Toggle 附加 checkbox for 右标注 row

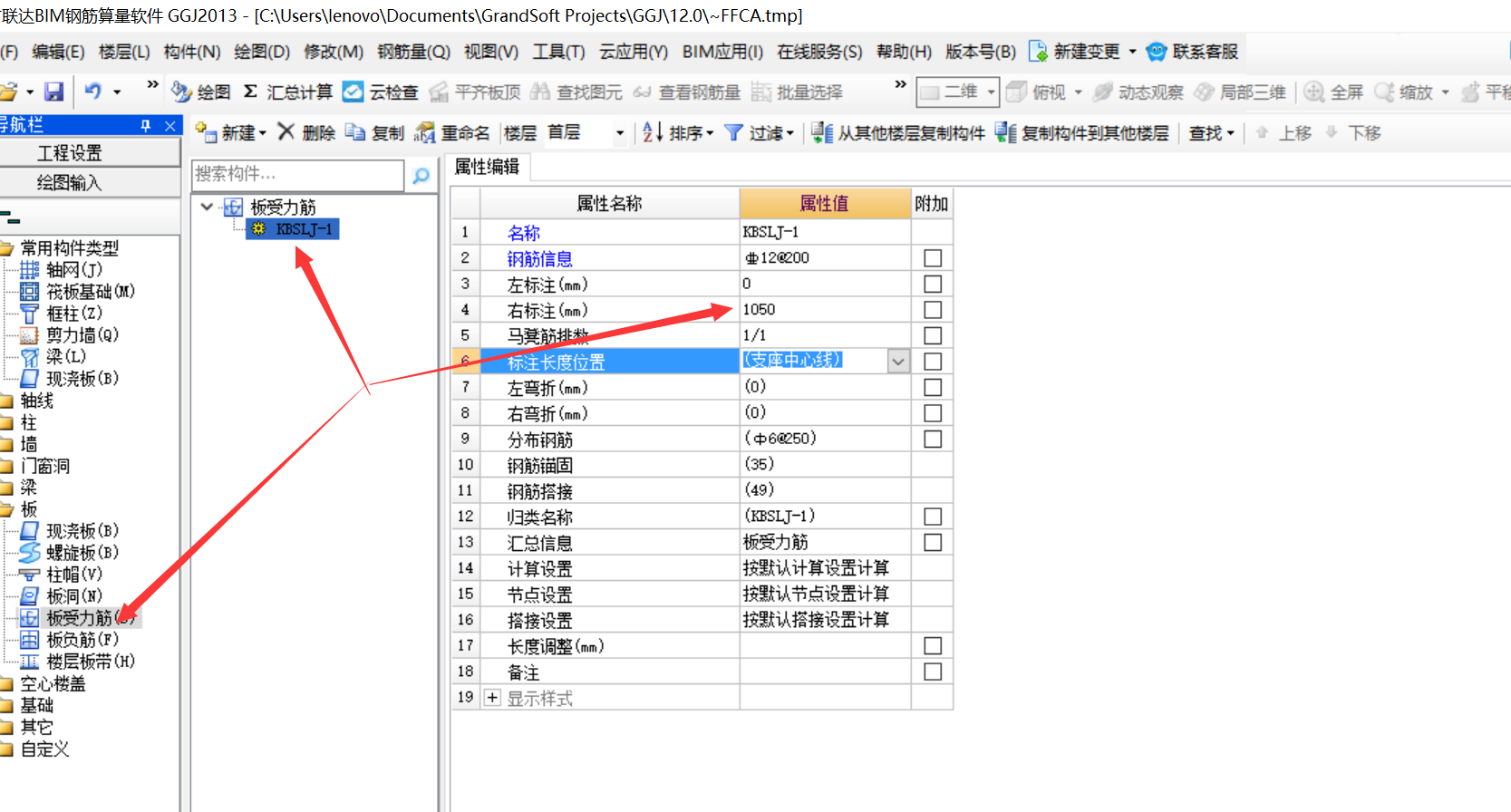(x=932, y=310)
